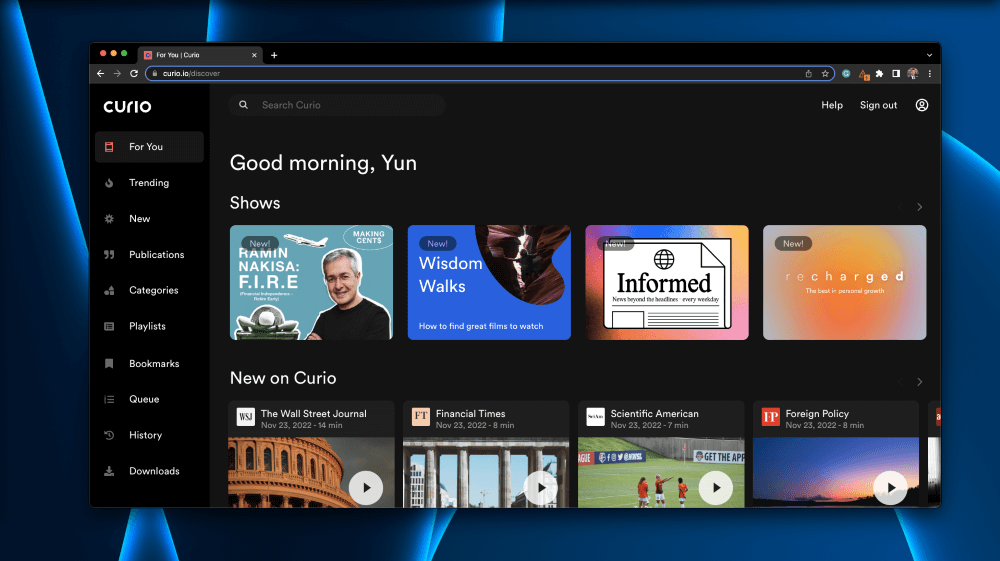Play the Foreign Policy article
This screenshot has height=561, width=1000.
890,488
